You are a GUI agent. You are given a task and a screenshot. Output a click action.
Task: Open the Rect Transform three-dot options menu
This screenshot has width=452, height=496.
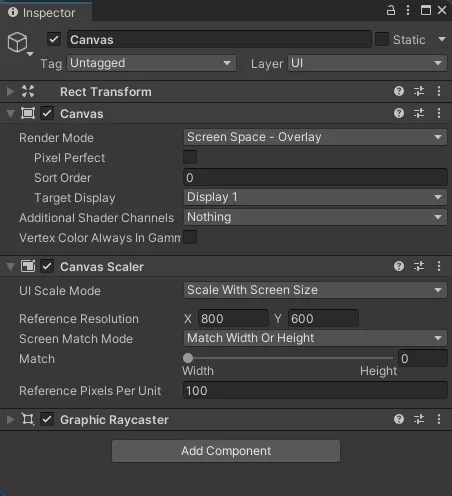click(439, 91)
